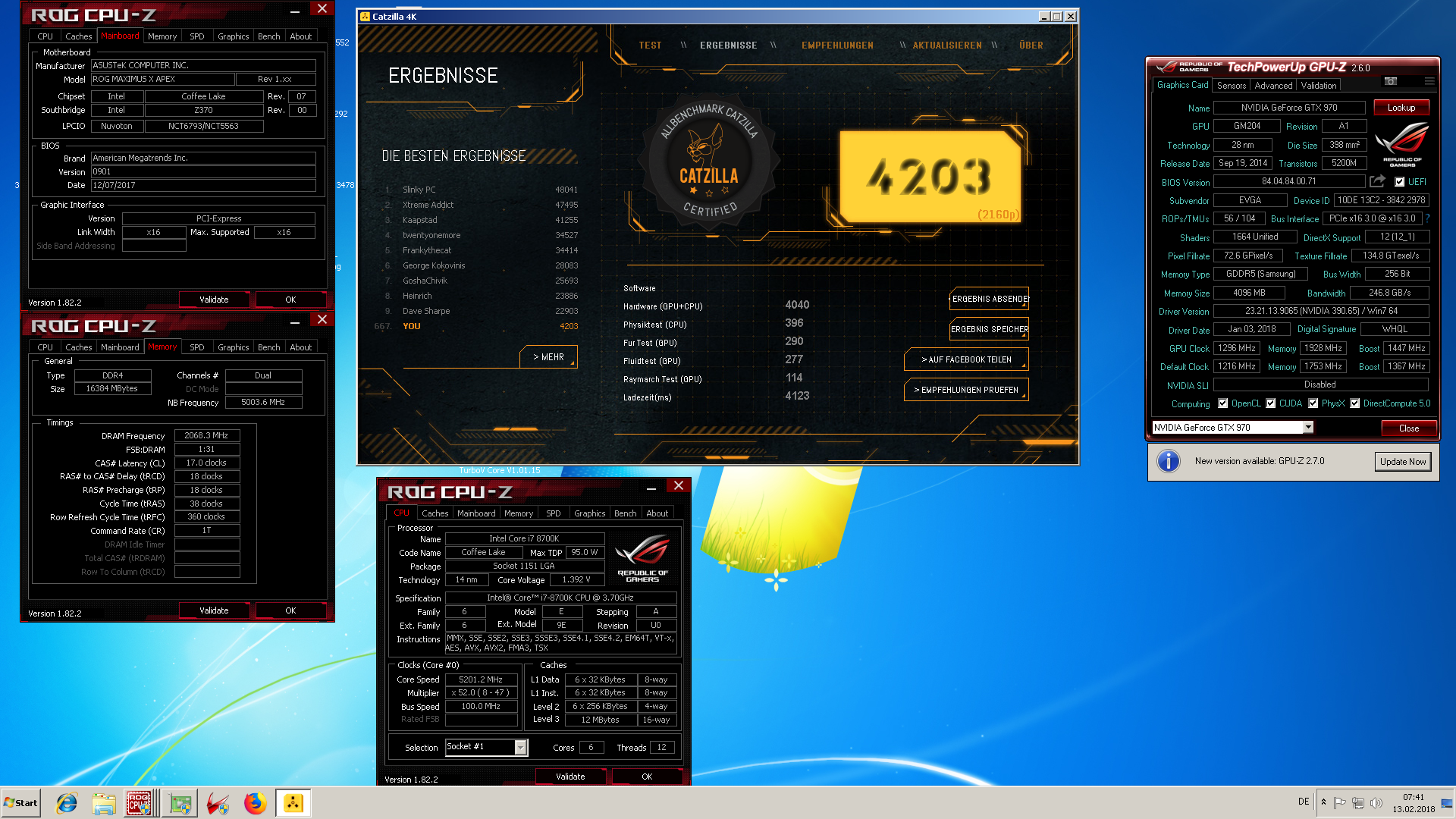This screenshot has height=819, width=1456.
Task: Open the Bench tab in the Memory CPU-Z window
Action: [x=269, y=347]
